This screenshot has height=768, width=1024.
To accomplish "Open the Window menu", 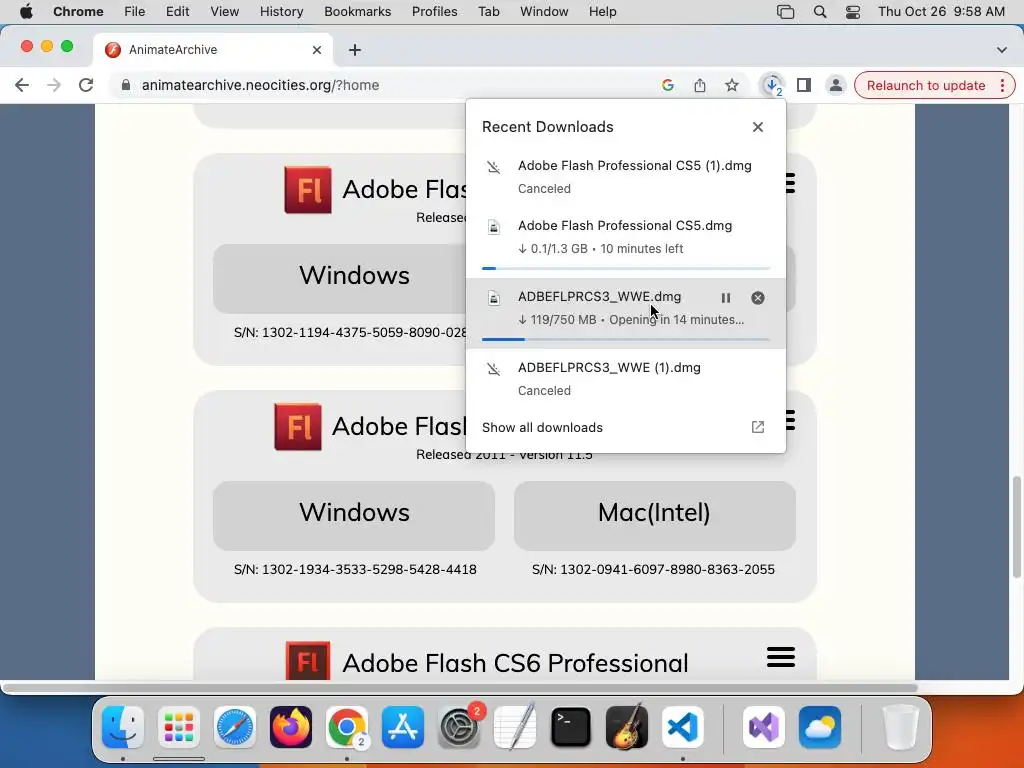I will pos(544,12).
